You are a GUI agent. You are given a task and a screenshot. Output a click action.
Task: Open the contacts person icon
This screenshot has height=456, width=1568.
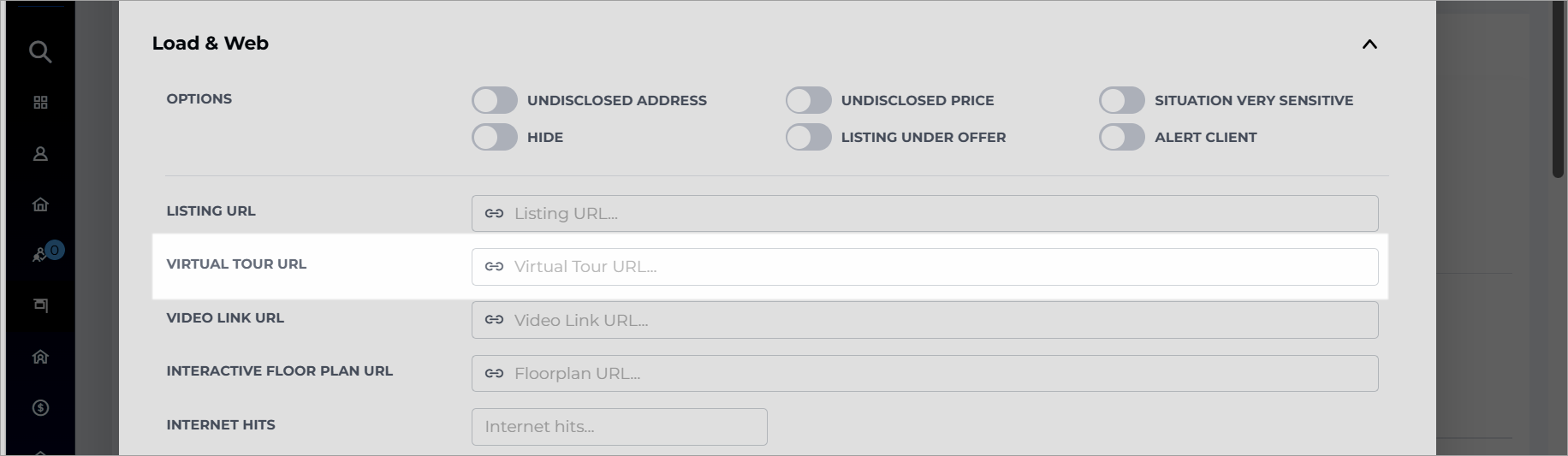pos(40,154)
